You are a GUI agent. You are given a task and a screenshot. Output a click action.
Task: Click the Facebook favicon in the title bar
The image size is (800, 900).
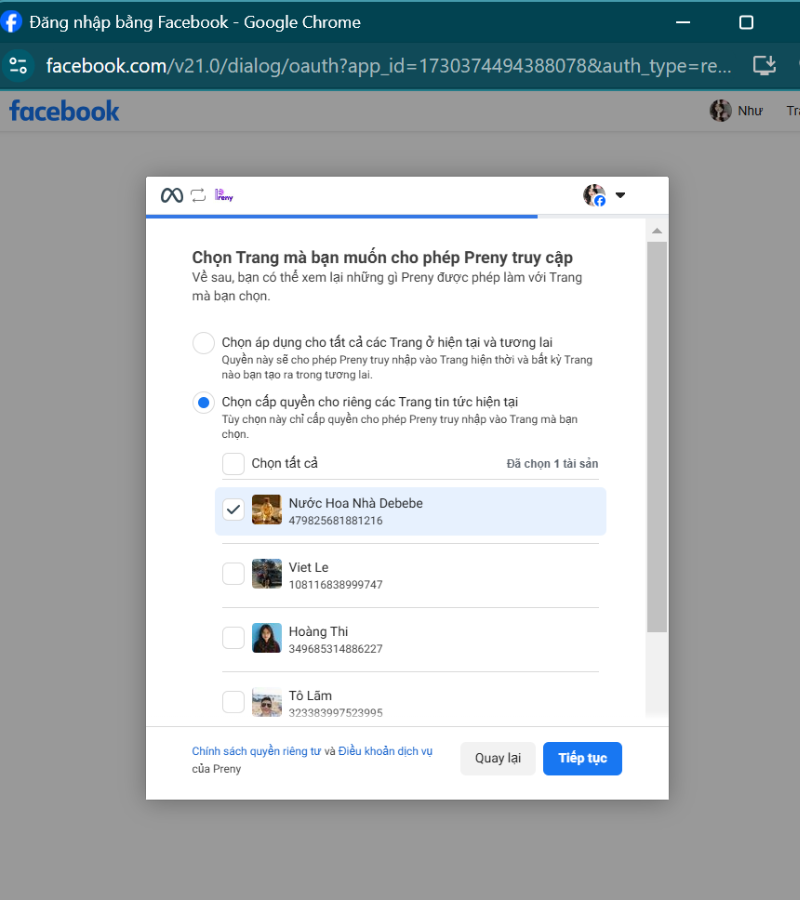[10, 22]
